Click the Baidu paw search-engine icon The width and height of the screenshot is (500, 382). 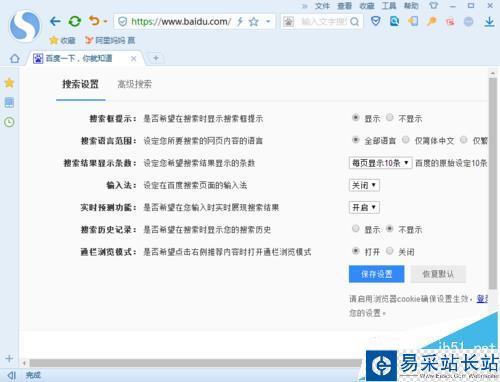(288, 22)
